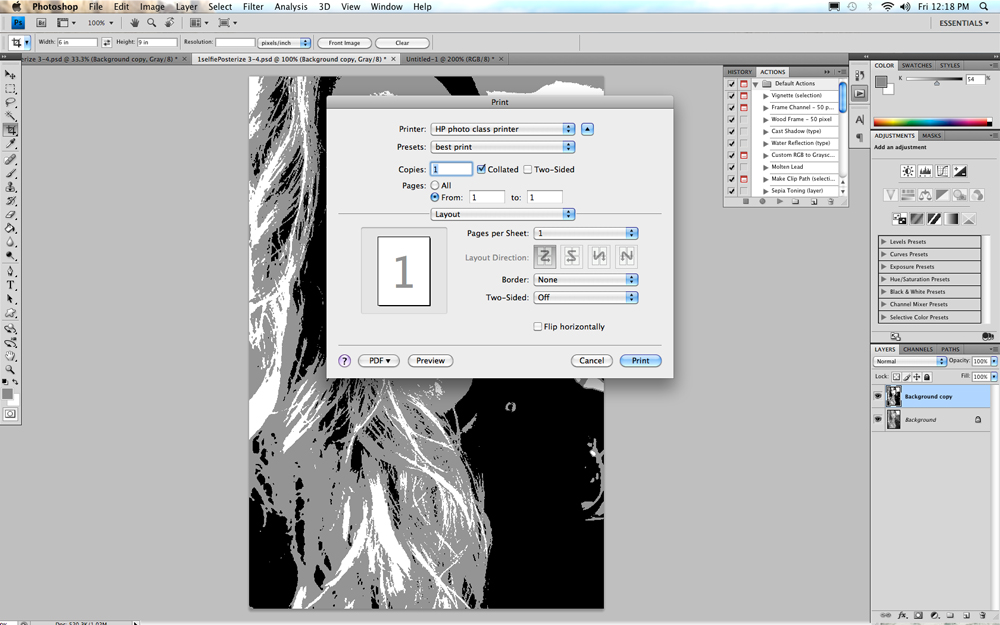Hide the Background copy layer
Image resolution: width=1000 pixels, height=625 pixels.
[878, 396]
